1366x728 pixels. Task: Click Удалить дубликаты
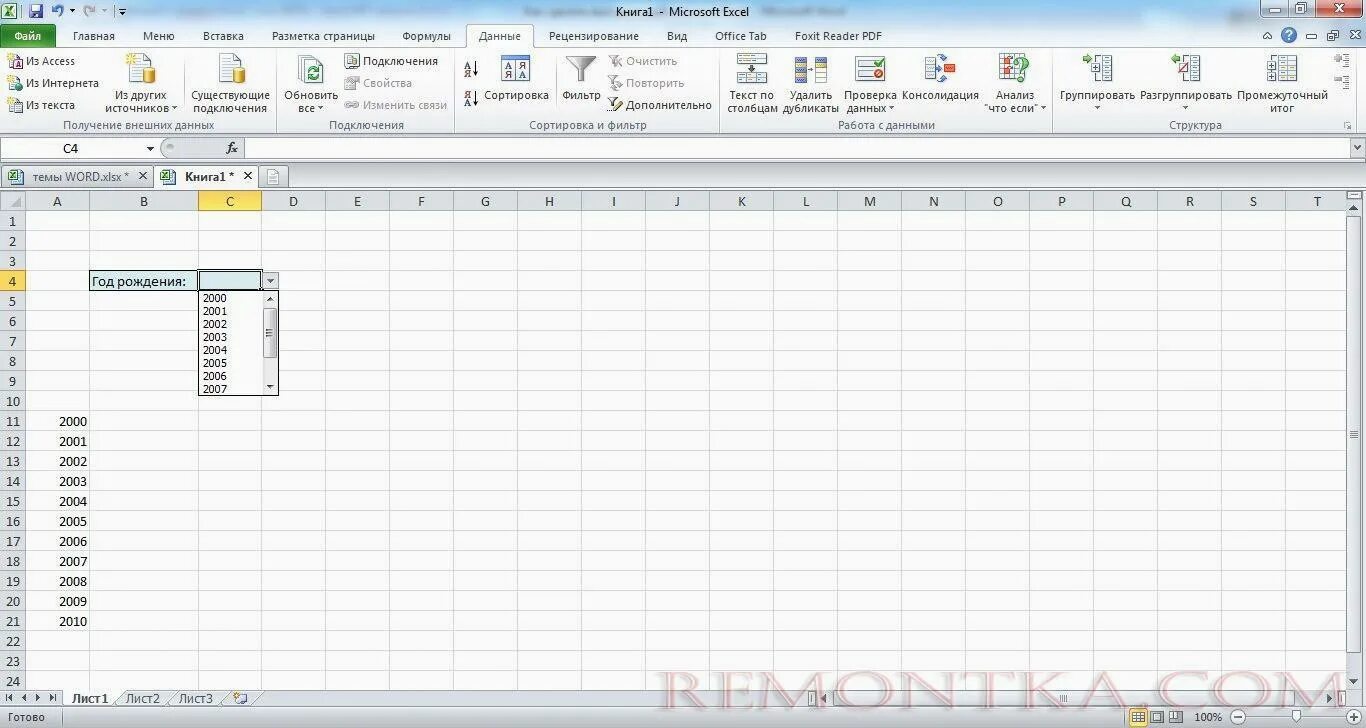pyautogui.click(x=810, y=84)
